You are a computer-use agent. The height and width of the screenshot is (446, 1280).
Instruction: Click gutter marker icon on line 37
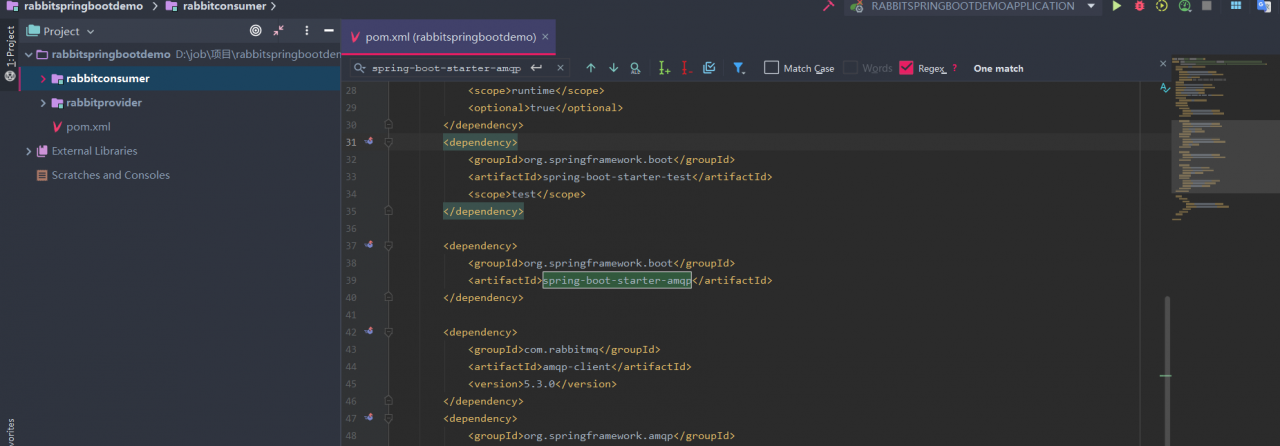pos(369,244)
